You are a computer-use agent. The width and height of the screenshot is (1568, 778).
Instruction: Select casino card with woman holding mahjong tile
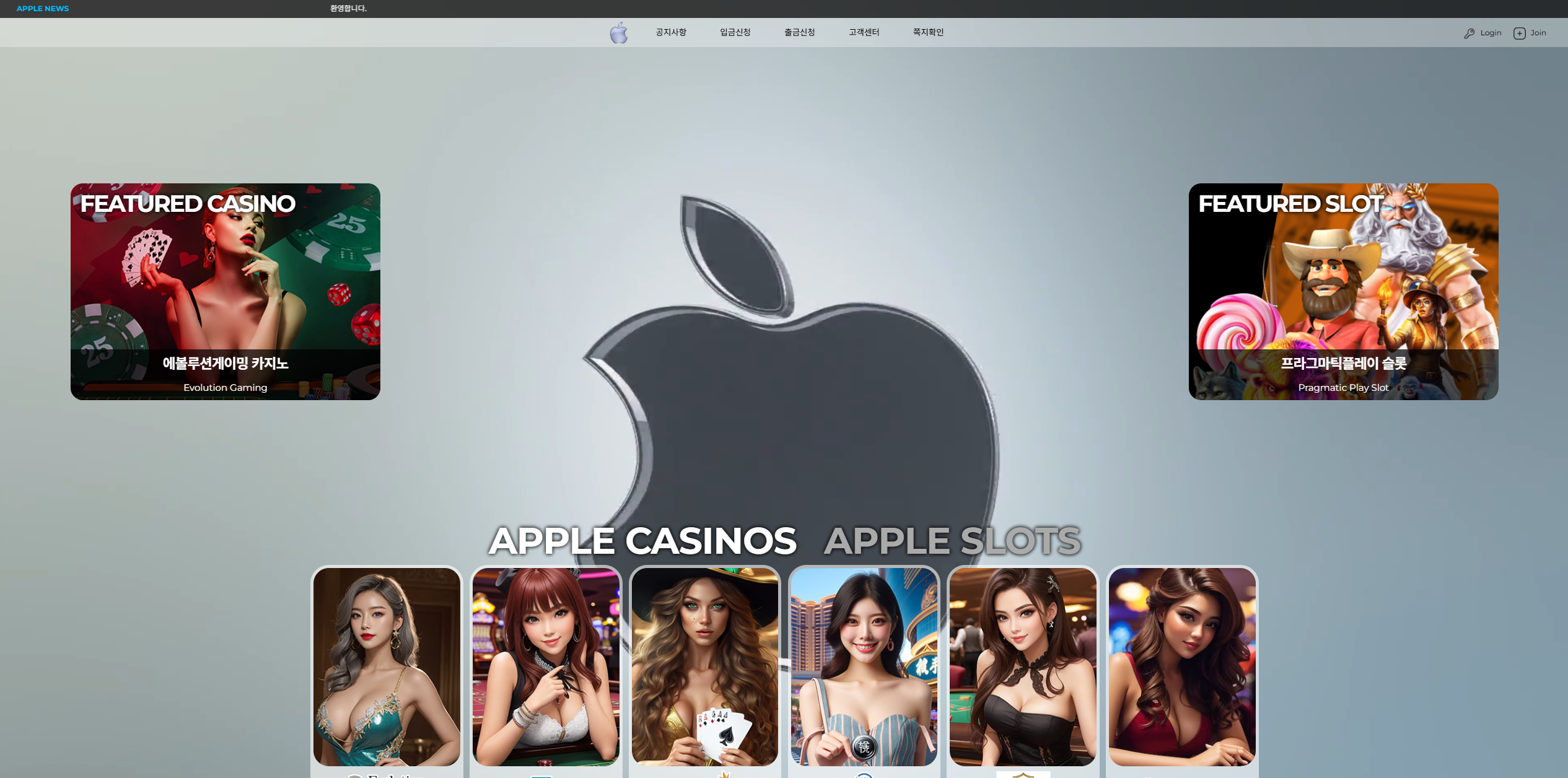864,667
